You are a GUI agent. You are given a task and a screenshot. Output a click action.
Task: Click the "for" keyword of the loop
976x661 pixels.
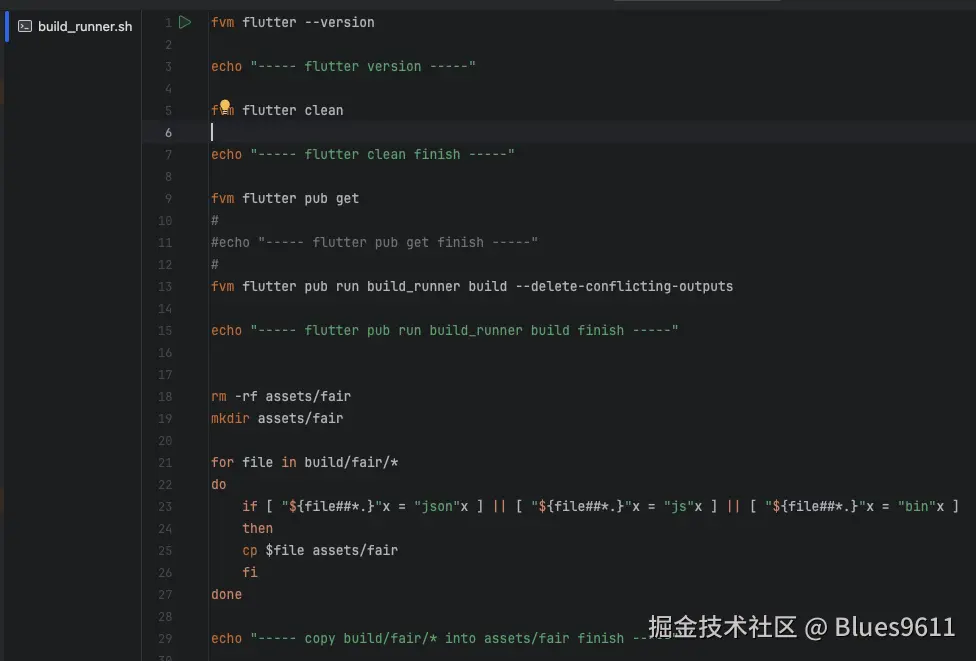222,462
